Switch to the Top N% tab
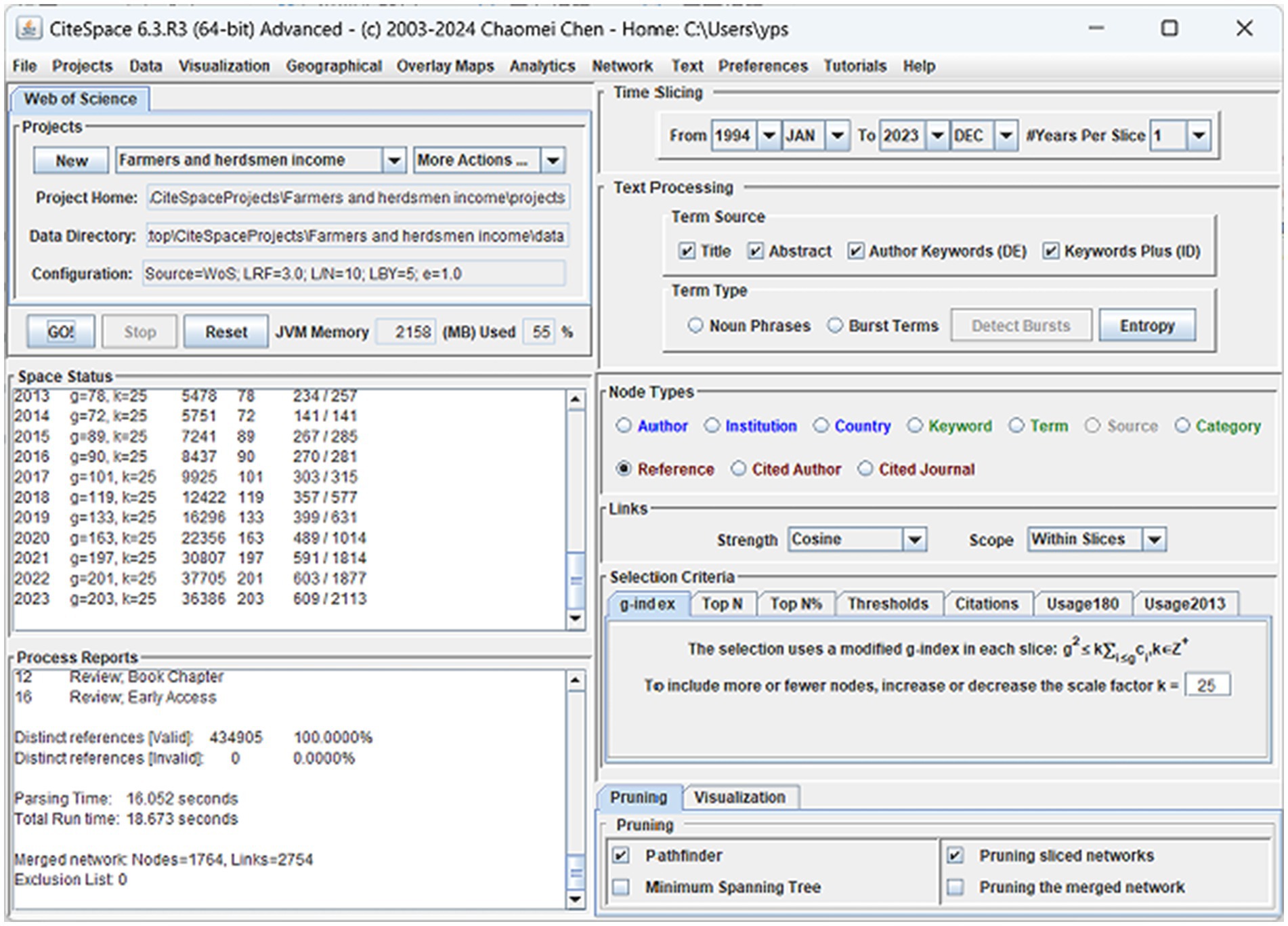 pyautogui.click(x=796, y=604)
